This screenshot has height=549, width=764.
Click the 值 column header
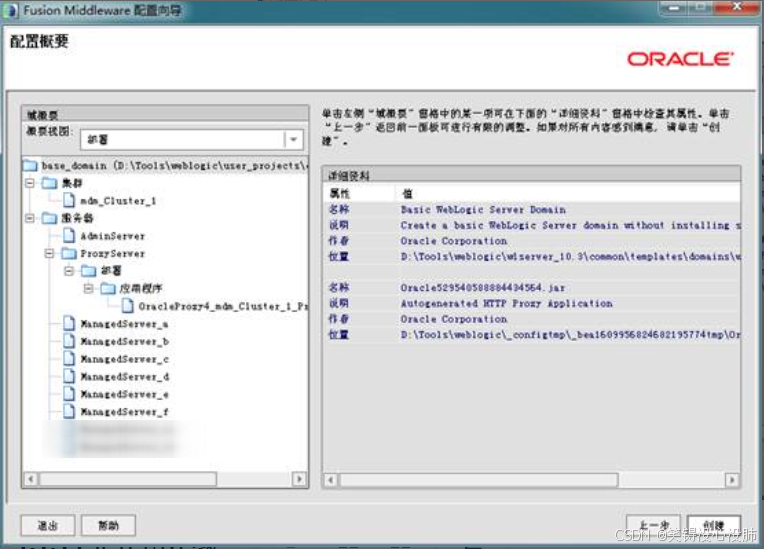click(407, 193)
